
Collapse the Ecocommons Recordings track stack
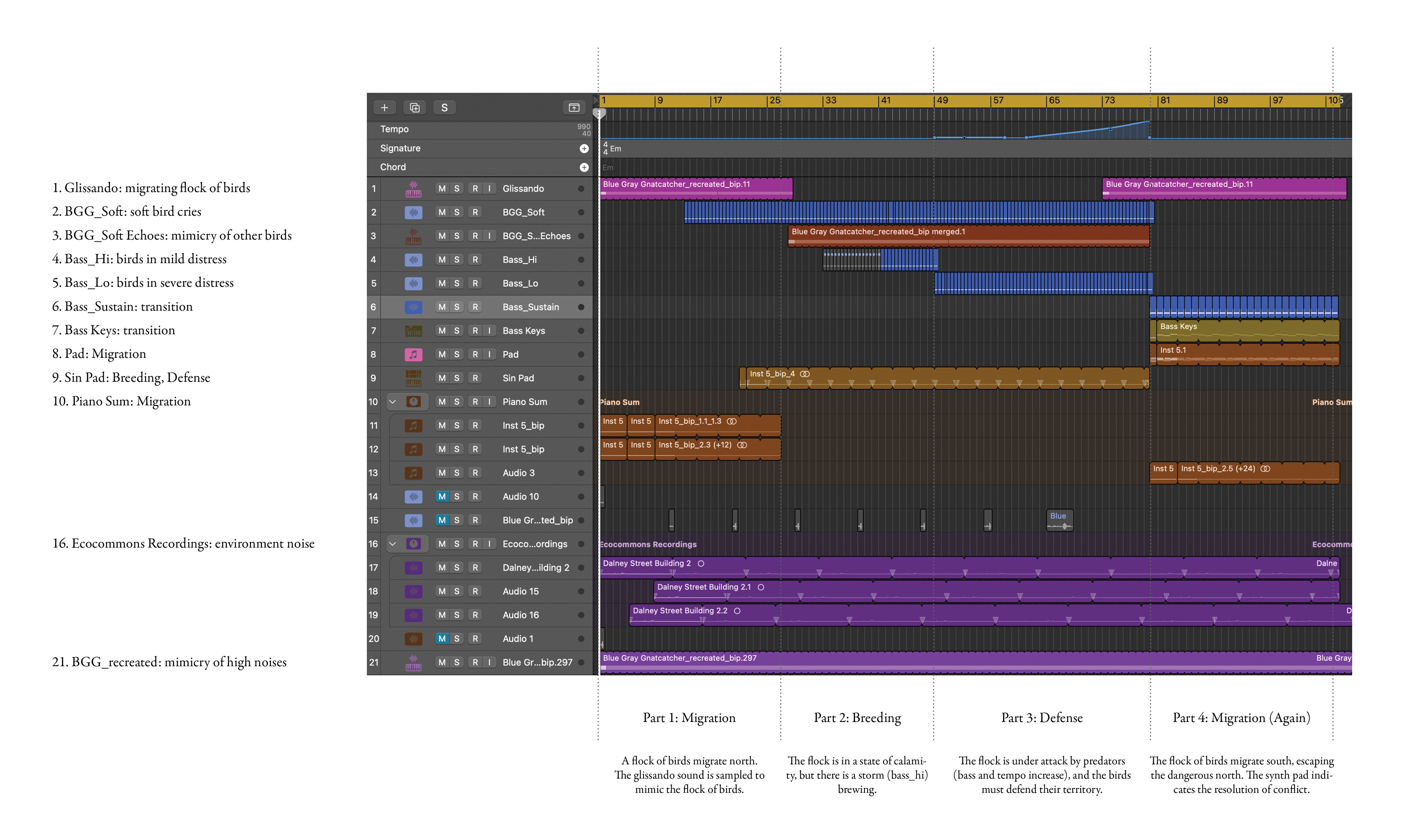point(392,544)
